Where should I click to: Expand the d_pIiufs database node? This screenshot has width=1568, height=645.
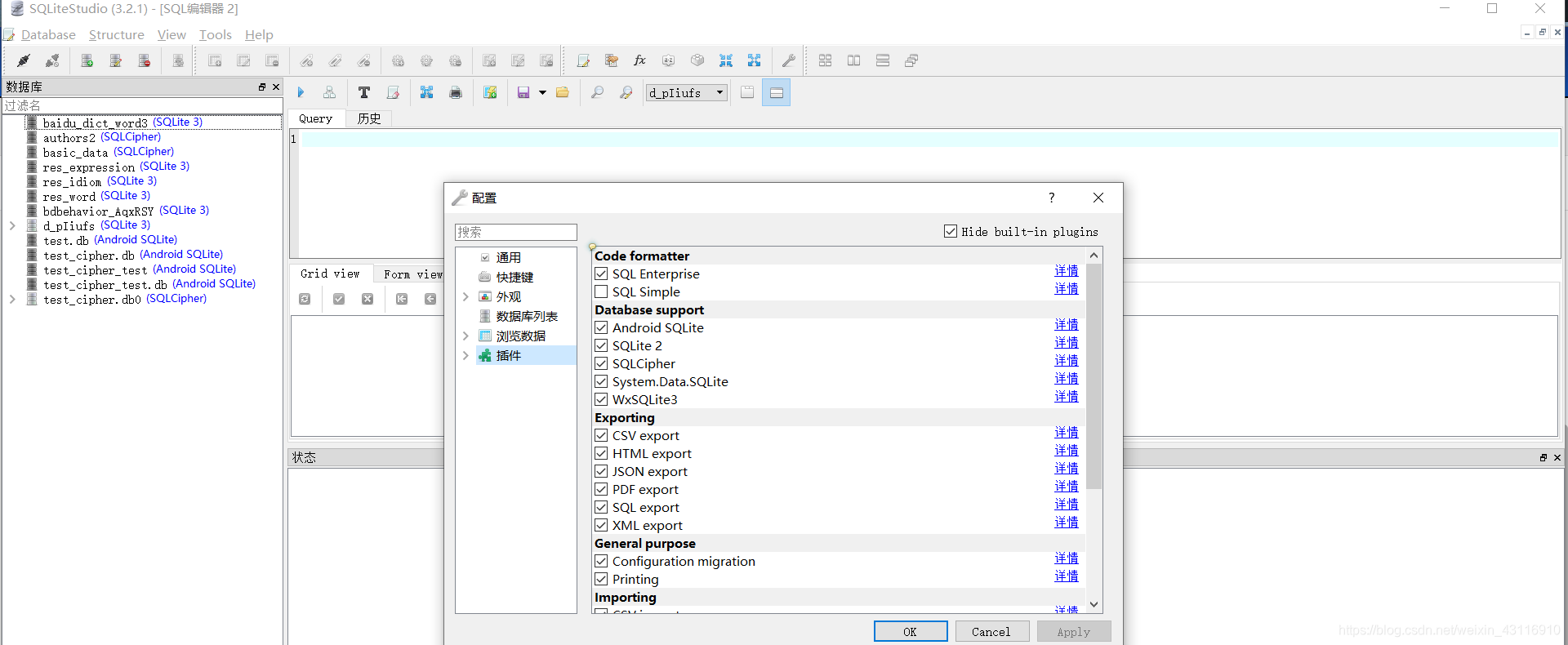coord(12,225)
